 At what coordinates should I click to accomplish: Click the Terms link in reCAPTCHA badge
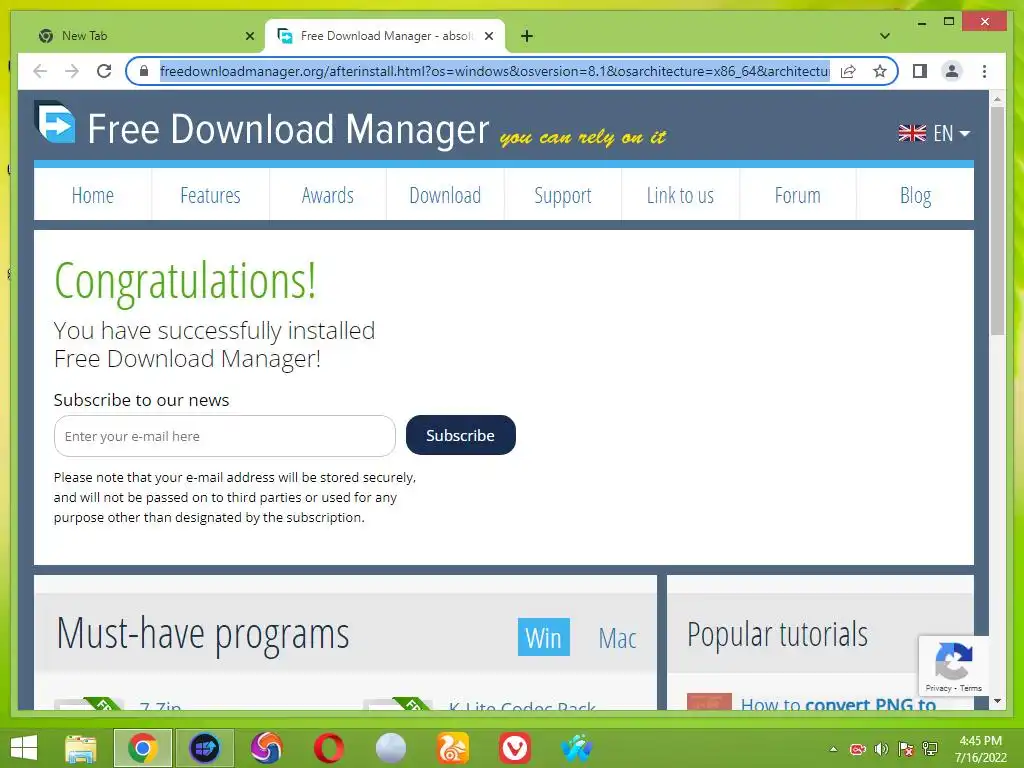[x=970, y=688]
